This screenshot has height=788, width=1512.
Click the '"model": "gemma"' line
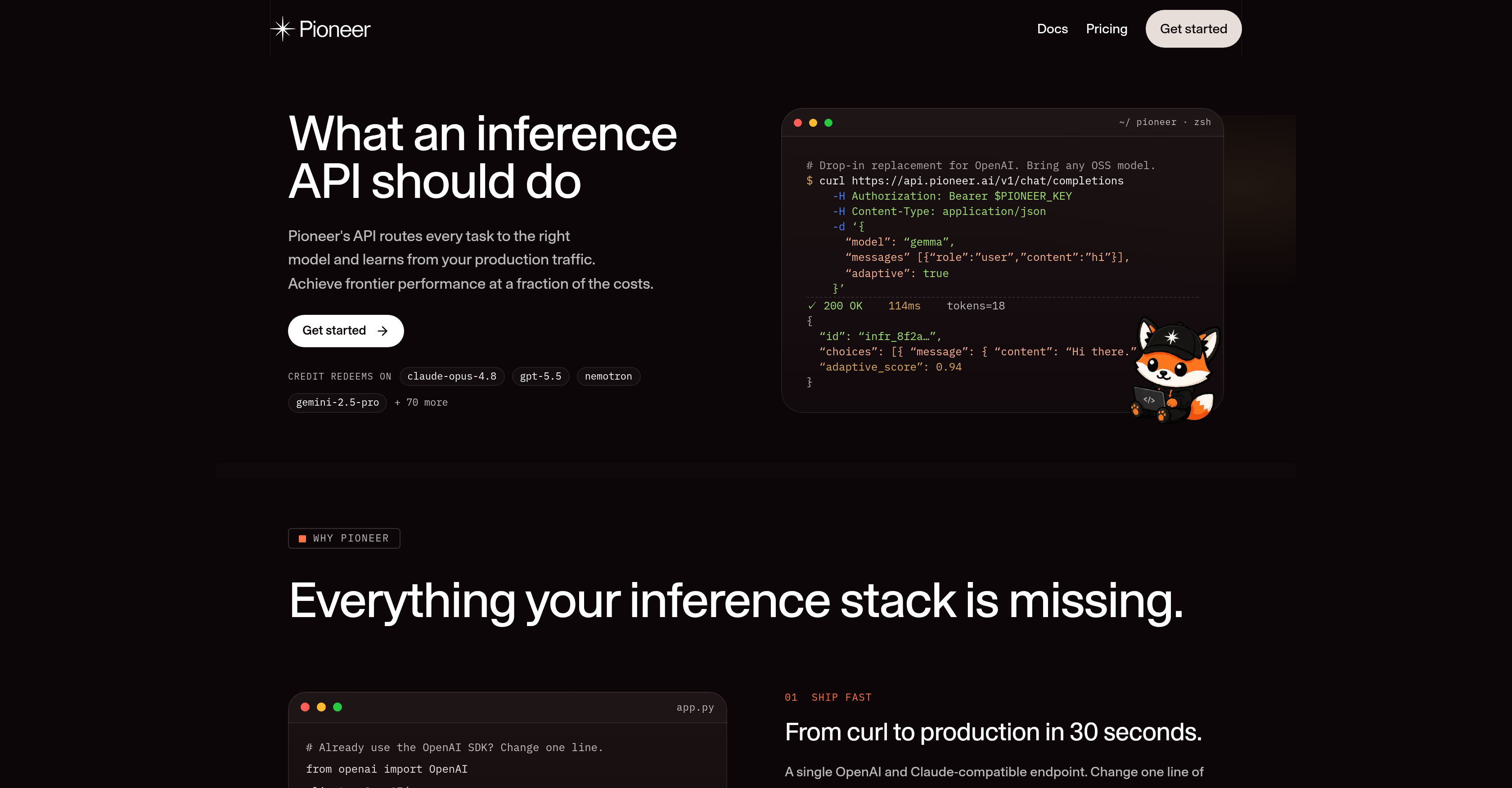(900, 242)
